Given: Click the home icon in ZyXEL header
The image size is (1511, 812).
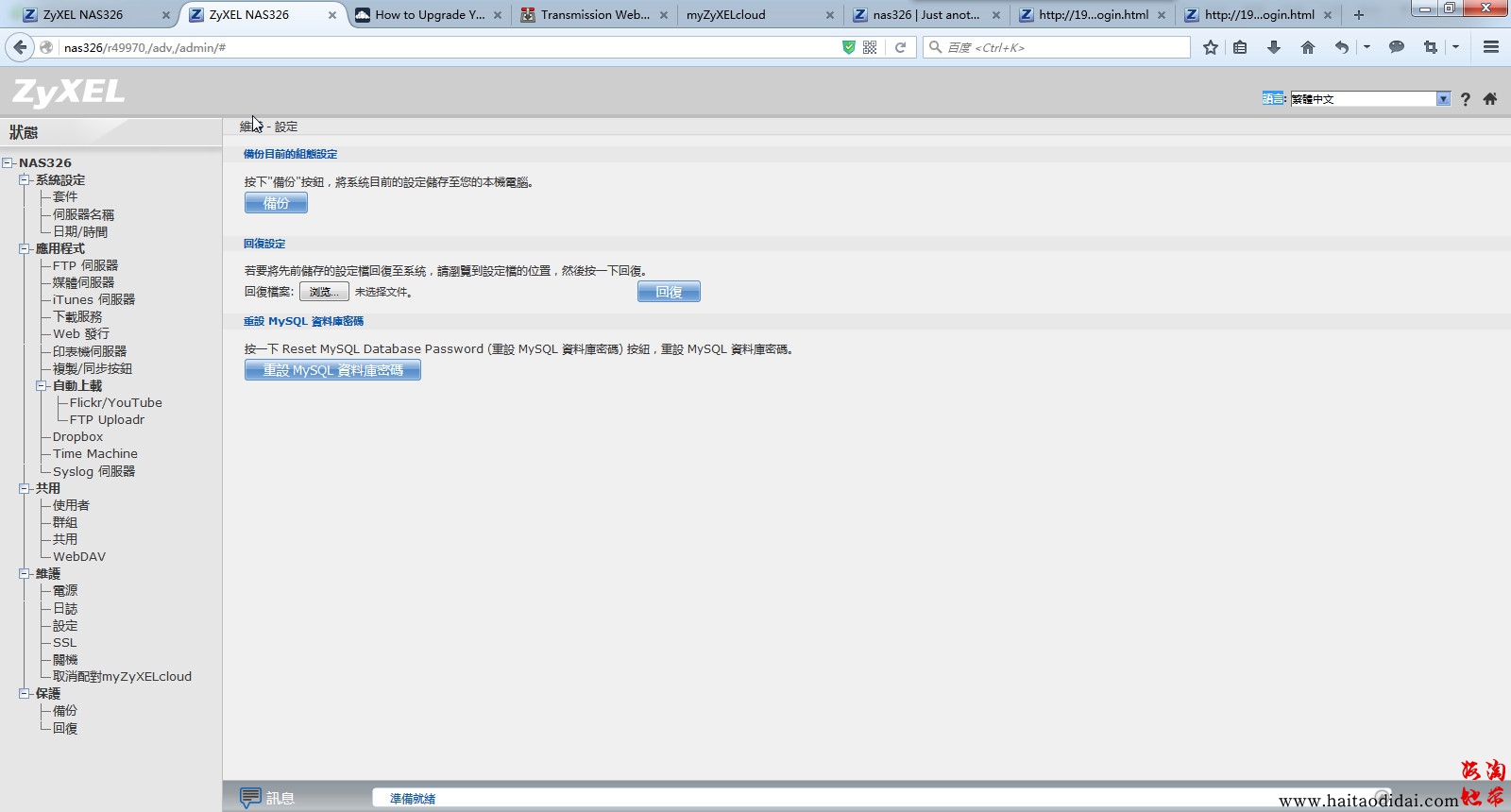Looking at the screenshot, I should click(1490, 99).
